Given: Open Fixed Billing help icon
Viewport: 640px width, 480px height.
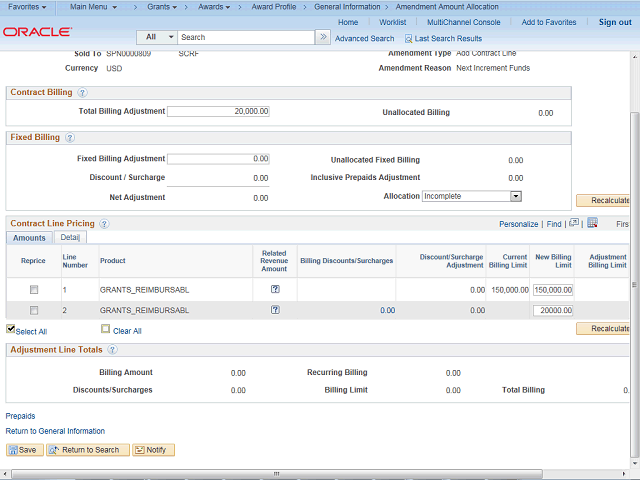Looking at the screenshot, I should click(70, 137).
